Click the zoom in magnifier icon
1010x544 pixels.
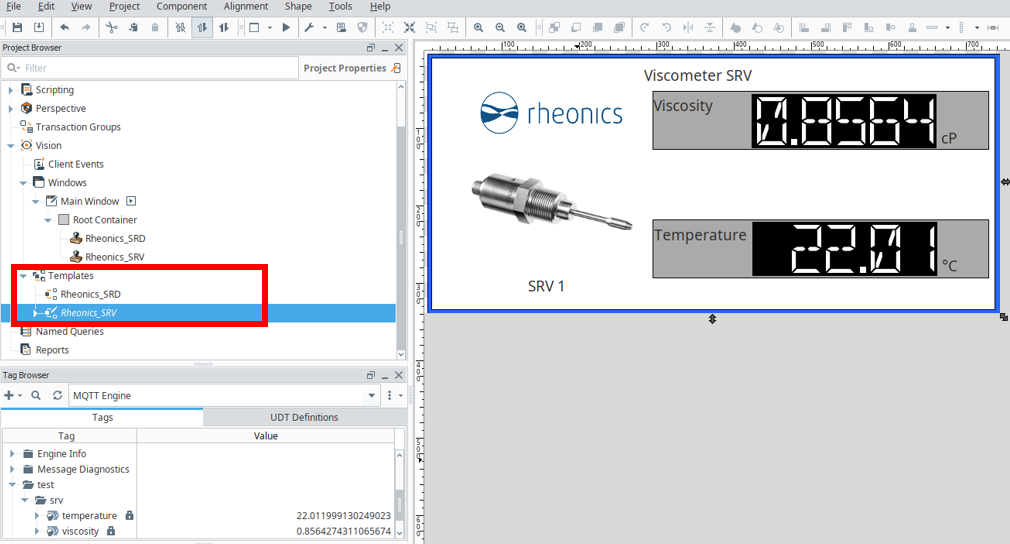pos(479,27)
